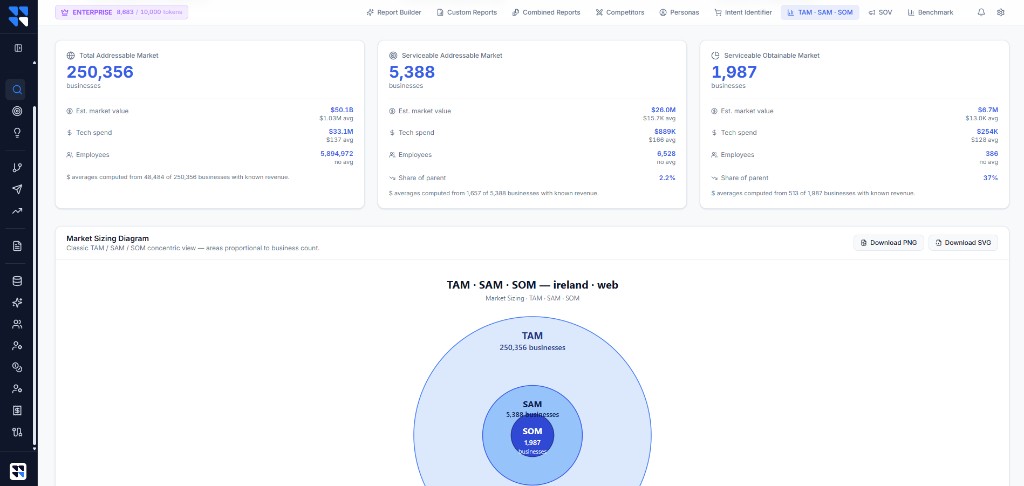
Task: Open the workflow route sidebar icon
Action: pos(18,432)
